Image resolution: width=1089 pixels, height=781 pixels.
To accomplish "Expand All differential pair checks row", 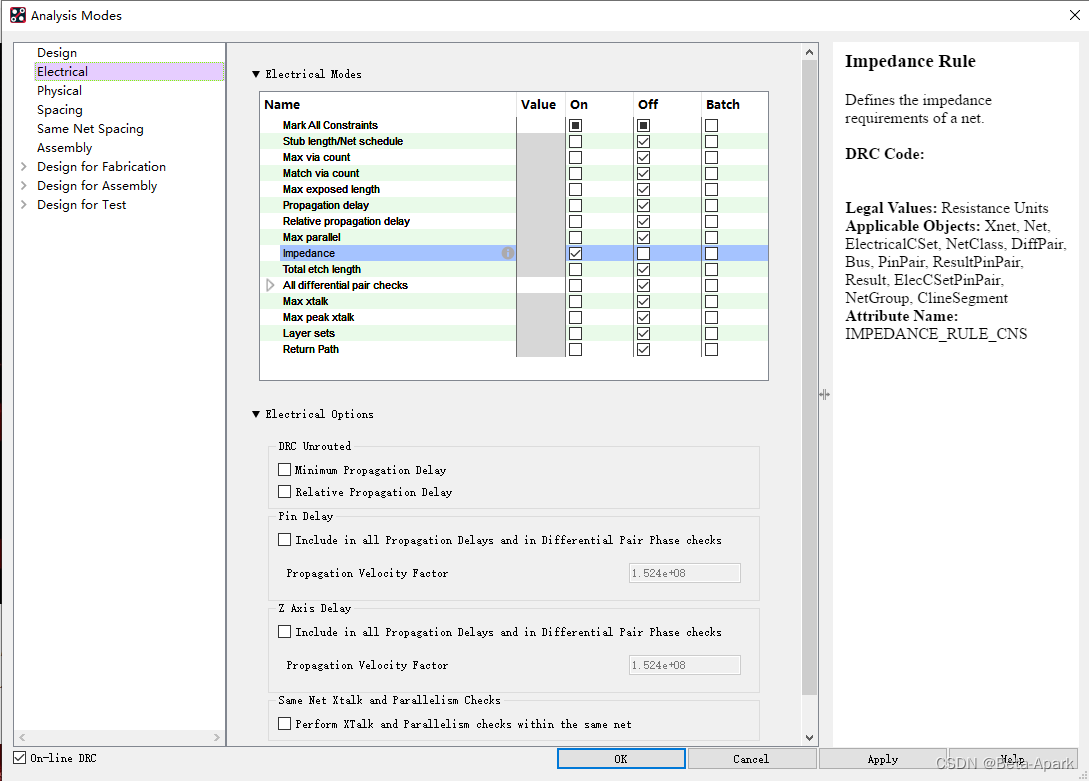I will [x=270, y=286].
